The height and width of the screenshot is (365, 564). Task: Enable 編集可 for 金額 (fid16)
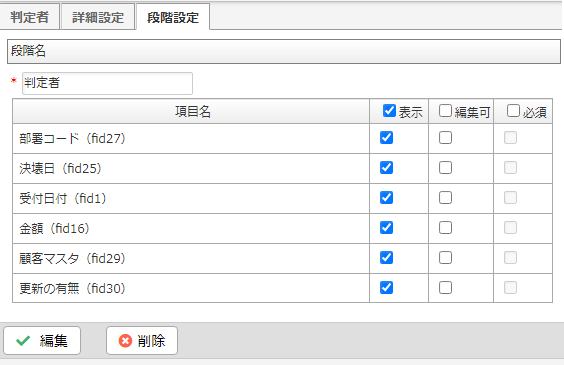[445, 228]
